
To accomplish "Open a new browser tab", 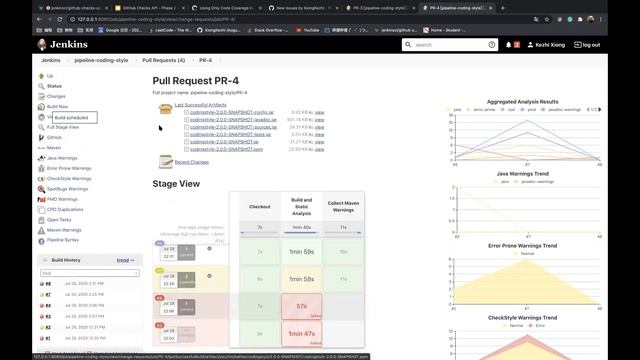I will 503,8.
